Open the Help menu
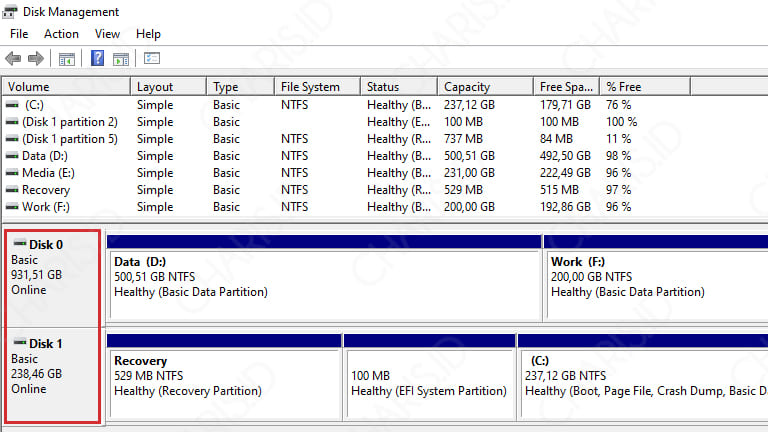This screenshot has width=768, height=432. tap(148, 34)
